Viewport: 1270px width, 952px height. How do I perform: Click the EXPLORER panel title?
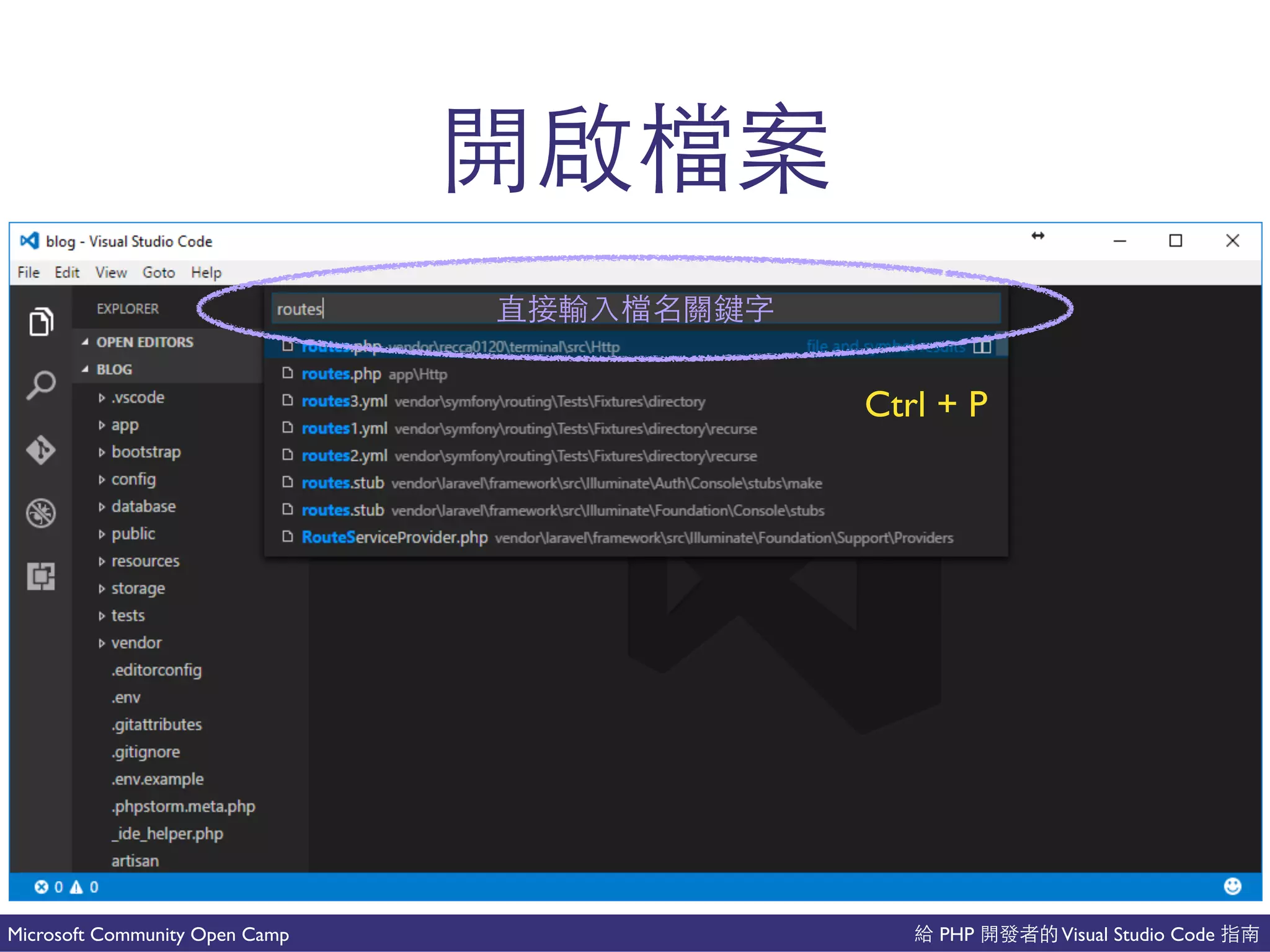click(x=128, y=309)
